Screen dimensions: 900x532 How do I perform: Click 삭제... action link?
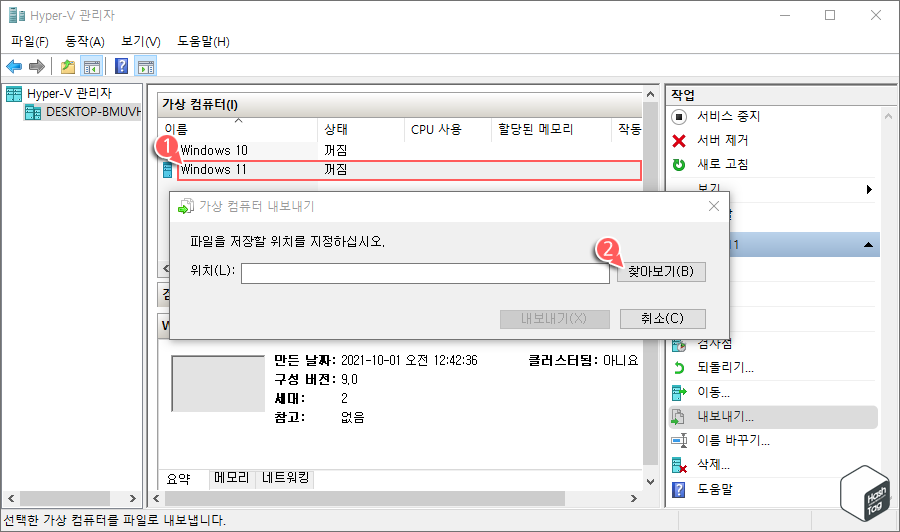(713, 465)
